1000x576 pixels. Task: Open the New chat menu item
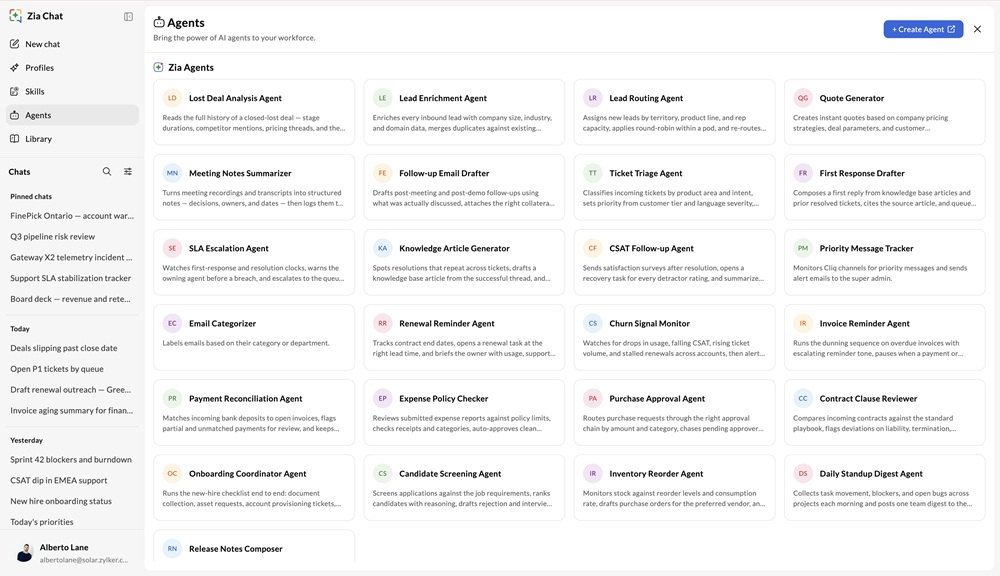tap(72, 44)
